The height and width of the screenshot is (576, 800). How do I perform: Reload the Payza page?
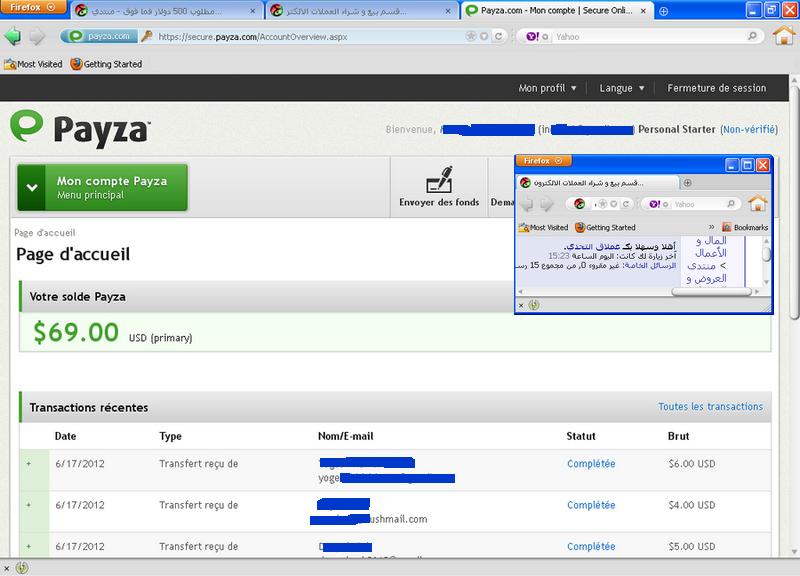coord(498,36)
